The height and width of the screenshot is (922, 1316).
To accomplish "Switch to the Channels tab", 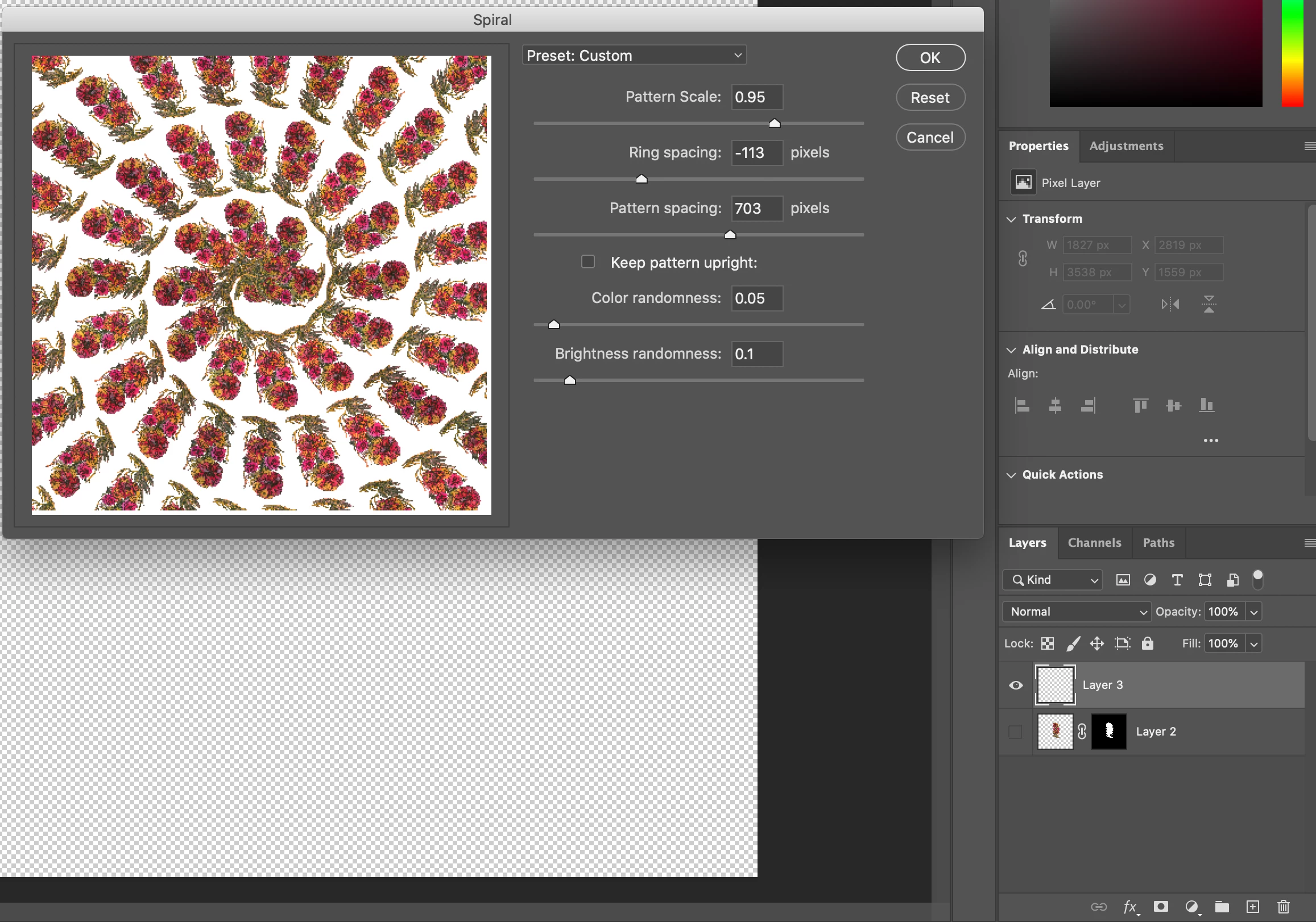I will 1094,543.
